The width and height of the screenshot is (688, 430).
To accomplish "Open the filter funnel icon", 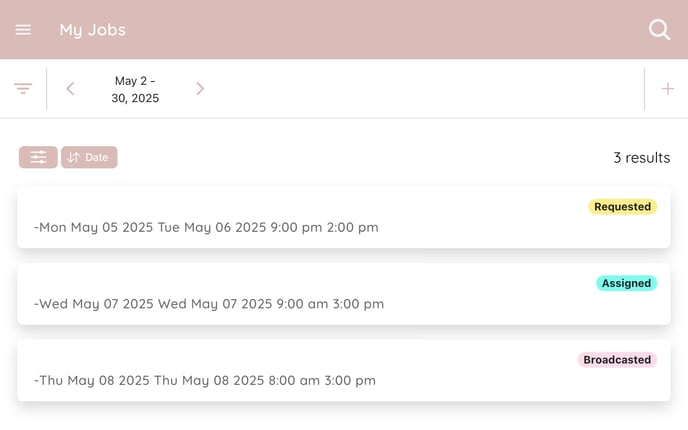I will 23,89.
